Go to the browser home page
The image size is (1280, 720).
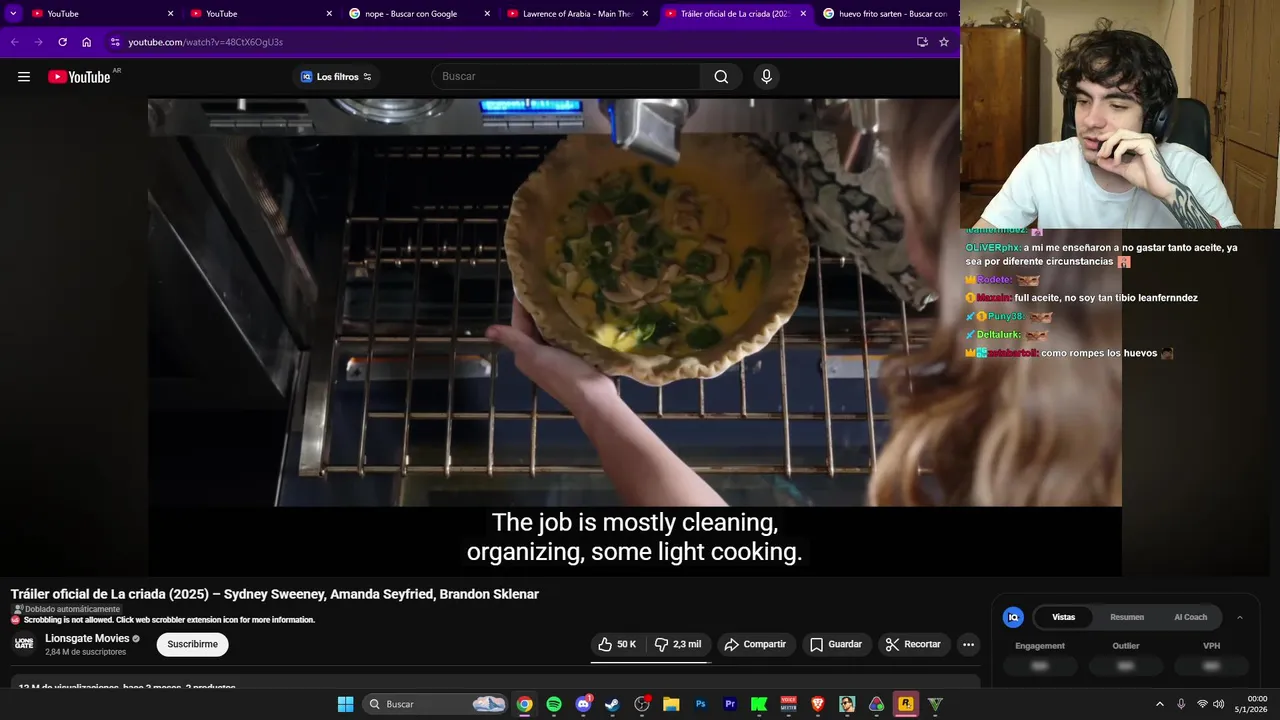(x=87, y=42)
